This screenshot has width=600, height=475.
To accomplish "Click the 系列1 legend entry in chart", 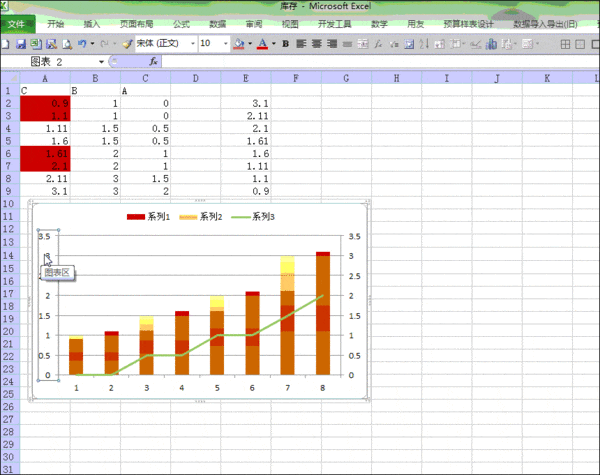I will 157,216.
